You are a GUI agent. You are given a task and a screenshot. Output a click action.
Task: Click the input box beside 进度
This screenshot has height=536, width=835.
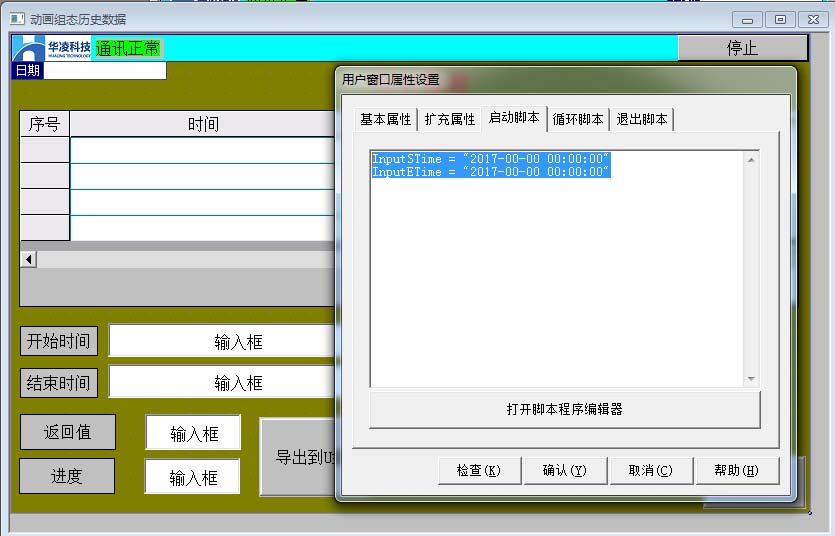(x=193, y=477)
